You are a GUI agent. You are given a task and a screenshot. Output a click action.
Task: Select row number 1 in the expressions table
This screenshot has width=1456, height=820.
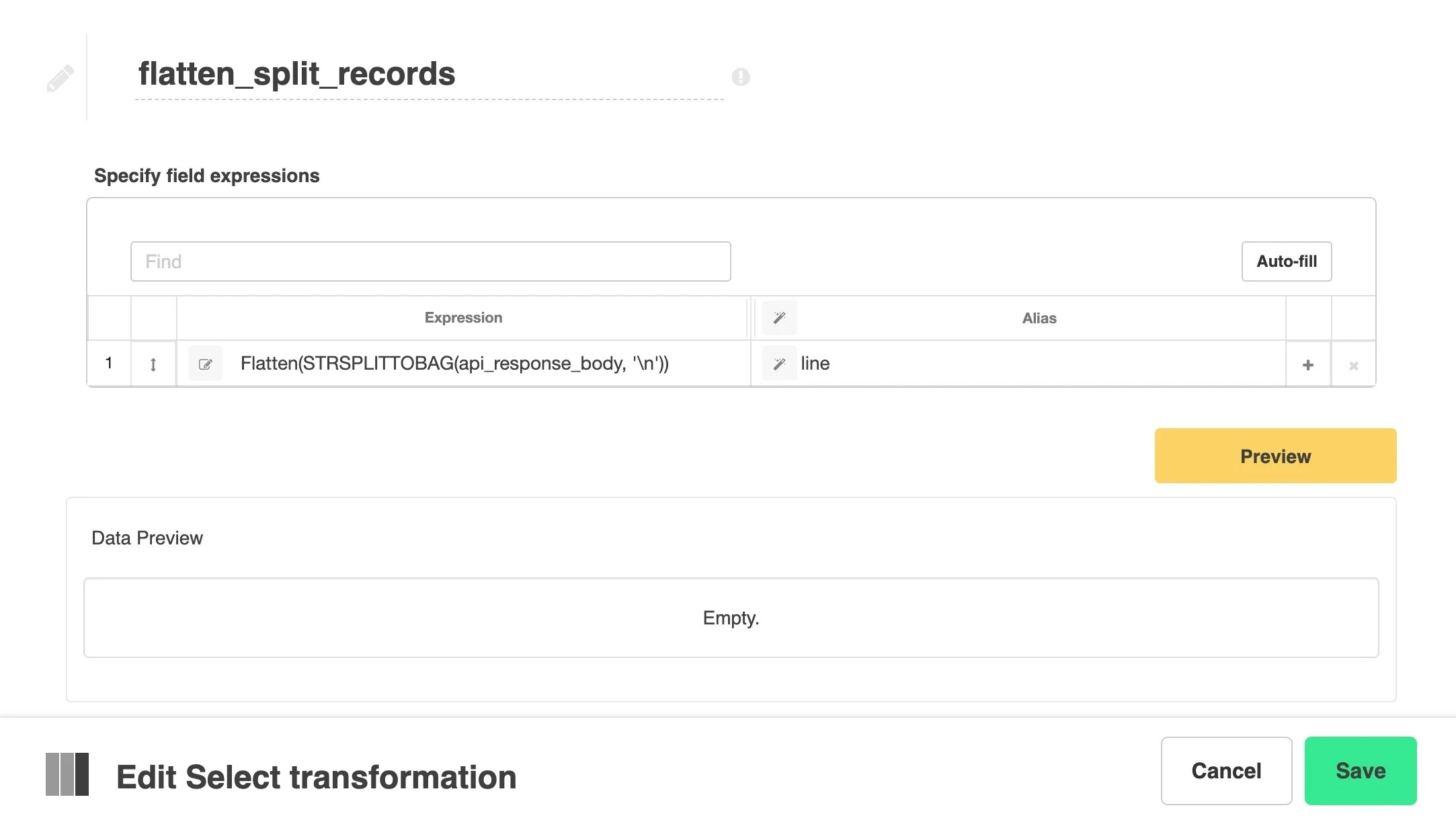tap(108, 364)
